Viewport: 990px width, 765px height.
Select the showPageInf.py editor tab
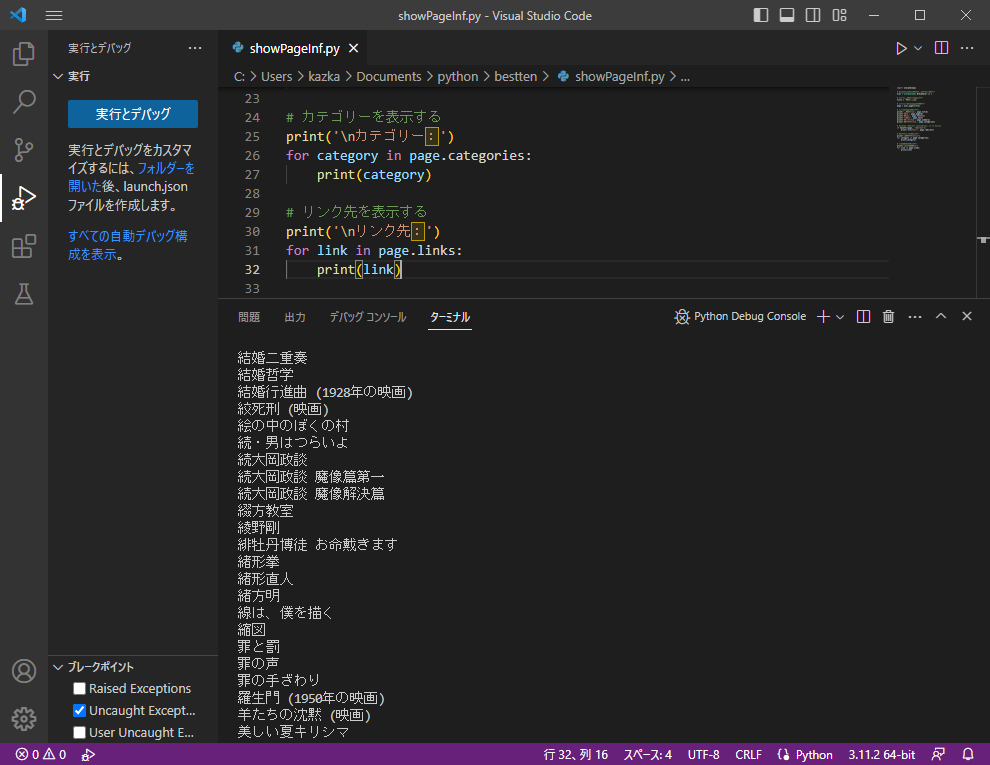(295, 48)
